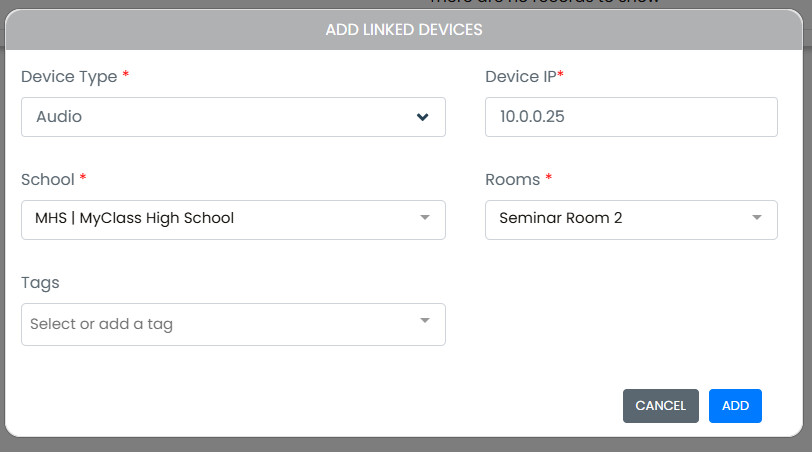Select the Audio device type box

pos(220,117)
